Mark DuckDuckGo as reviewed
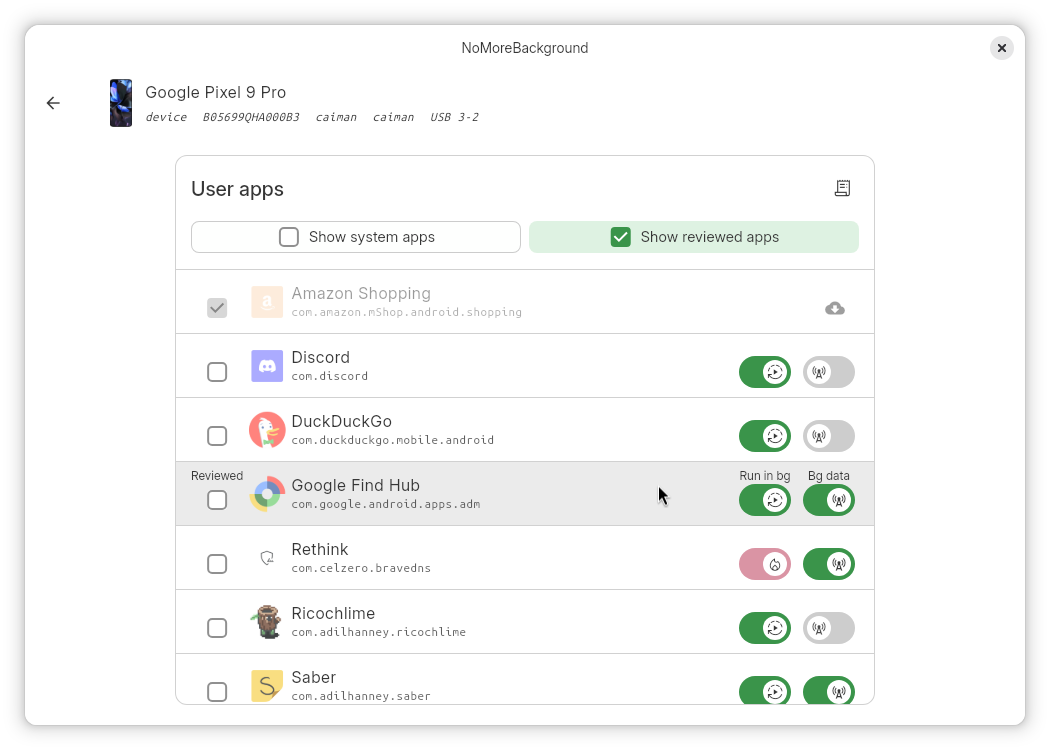1050x750 pixels. pyautogui.click(x=217, y=436)
